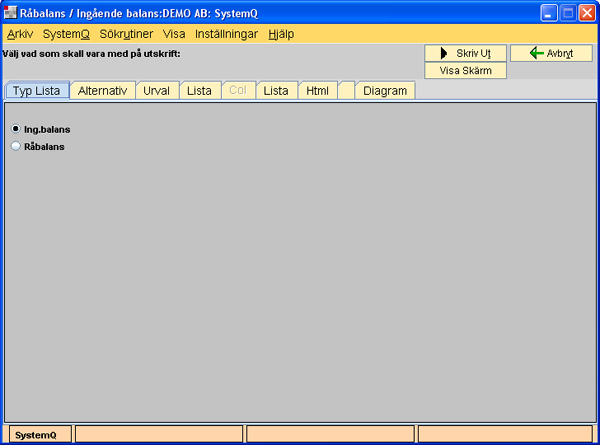Open the Arkiv menu

click(19, 33)
